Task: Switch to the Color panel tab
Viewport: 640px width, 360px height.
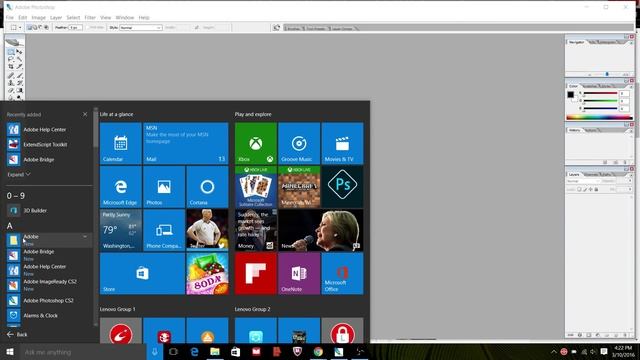Action: pyautogui.click(x=573, y=86)
